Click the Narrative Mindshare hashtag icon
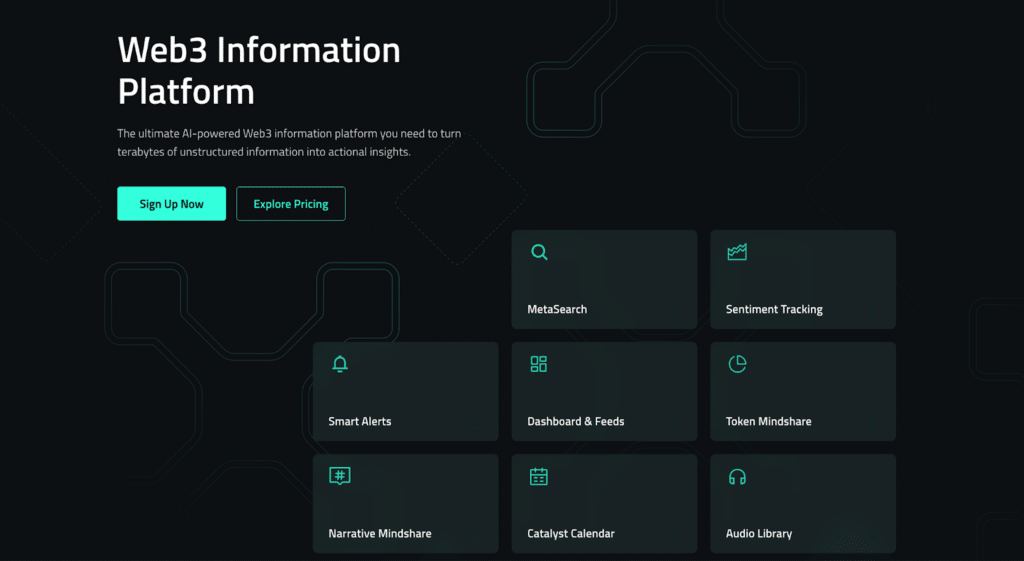Image resolution: width=1024 pixels, height=561 pixels. (x=340, y=476)
